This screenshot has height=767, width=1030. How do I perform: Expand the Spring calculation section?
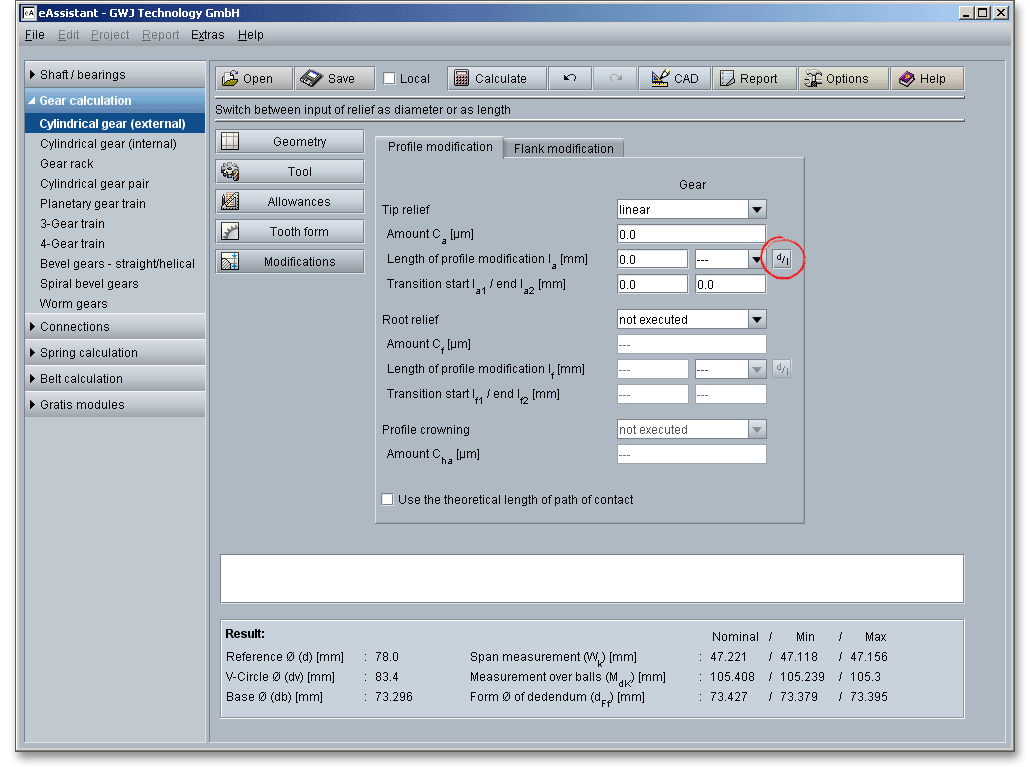[x=88, y=353]
